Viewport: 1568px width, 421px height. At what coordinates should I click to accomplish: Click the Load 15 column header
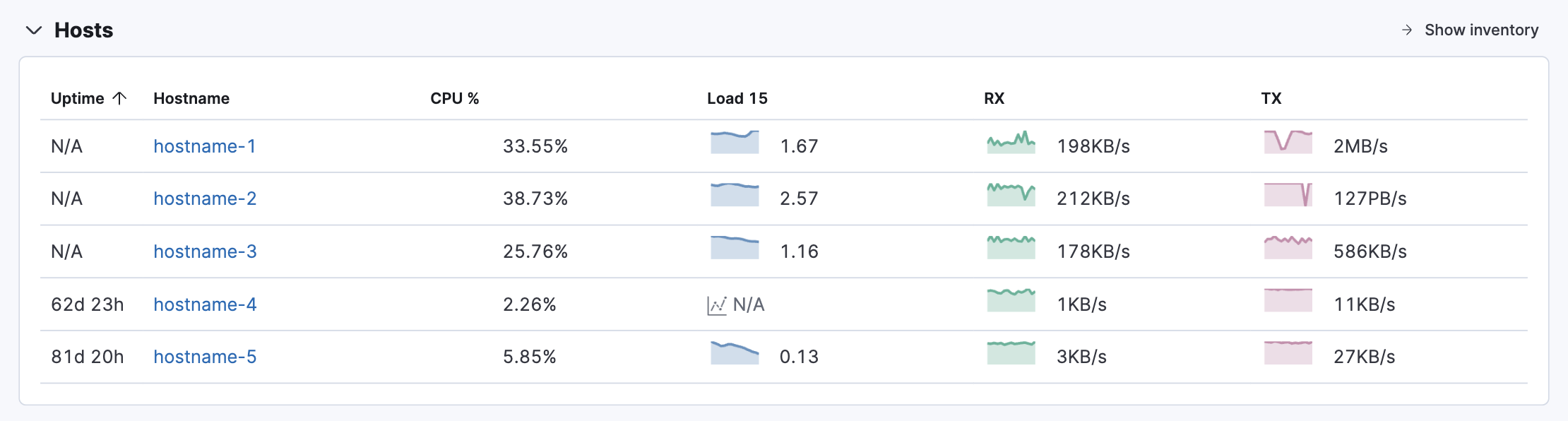[x=737, y=98]
